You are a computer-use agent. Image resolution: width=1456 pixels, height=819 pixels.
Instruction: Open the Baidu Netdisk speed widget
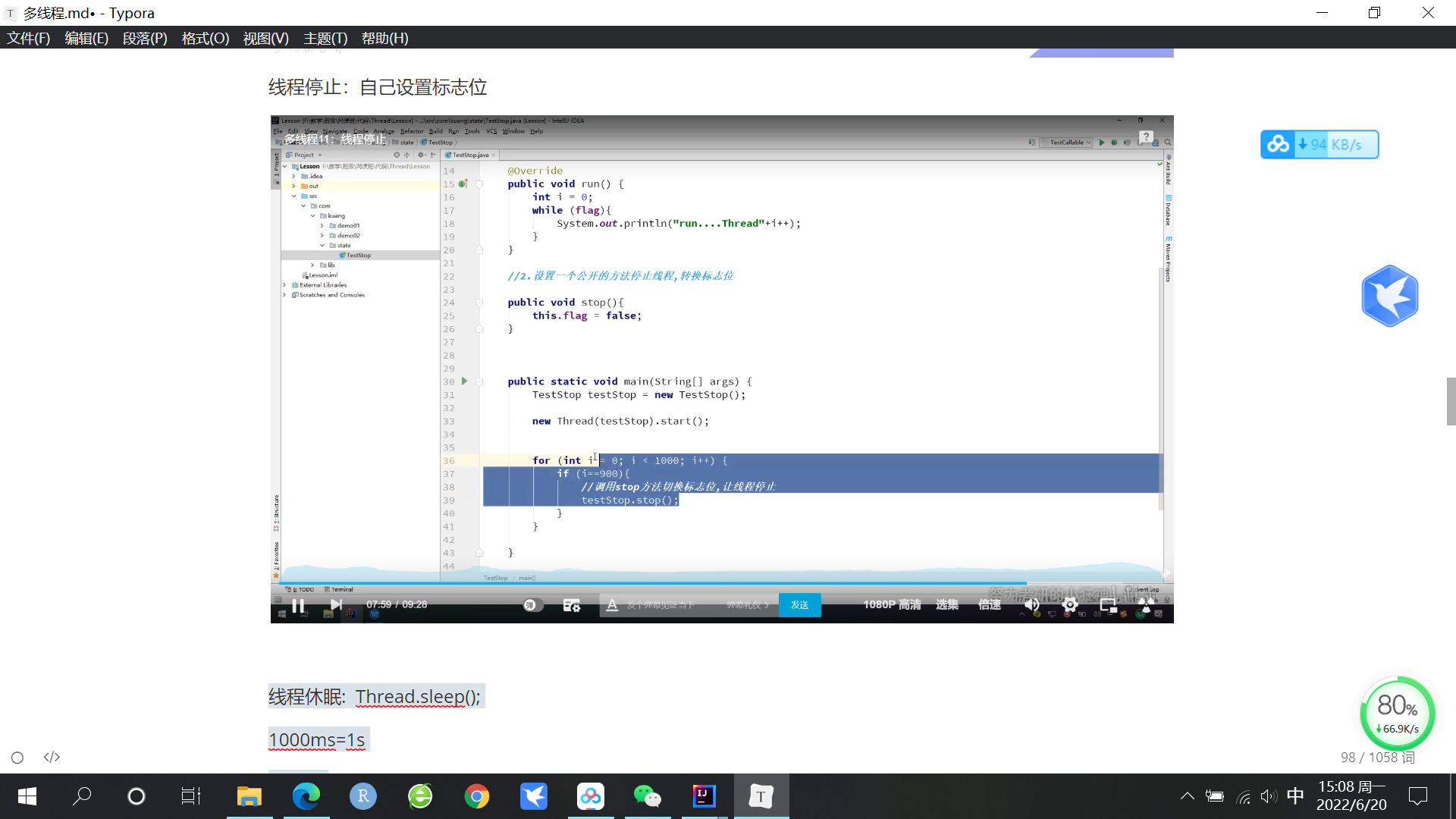pos(1319,144)
